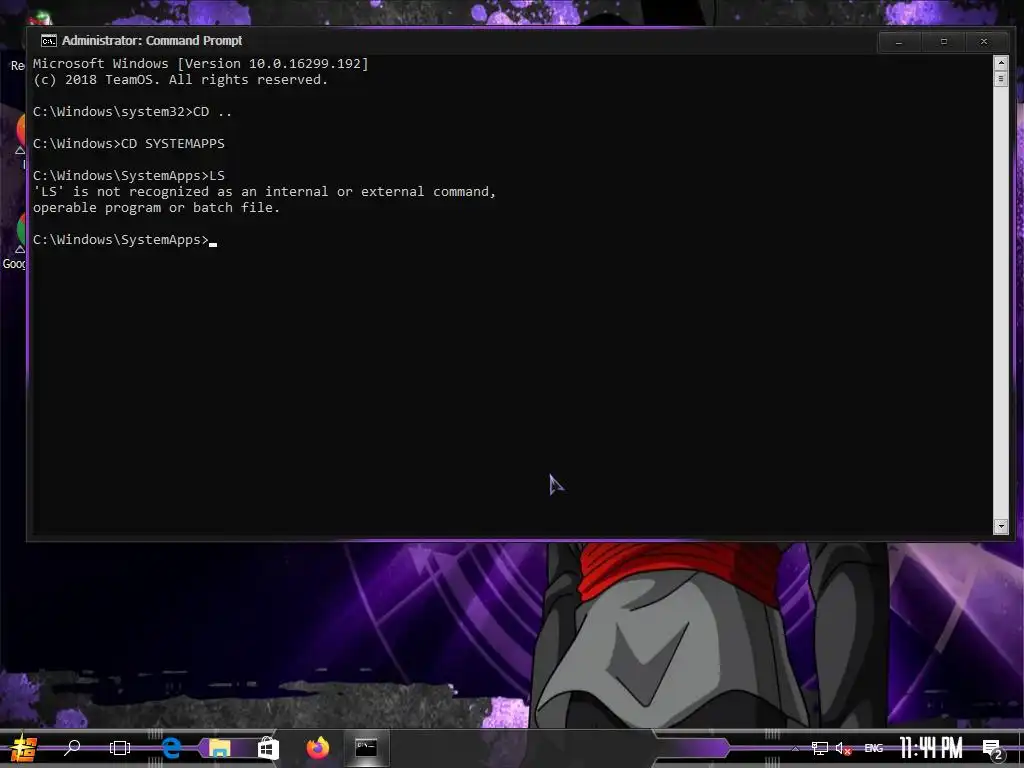Click the Administrator: Command Prompt title text
This screenshot has width=1024, height=768.
152,40
